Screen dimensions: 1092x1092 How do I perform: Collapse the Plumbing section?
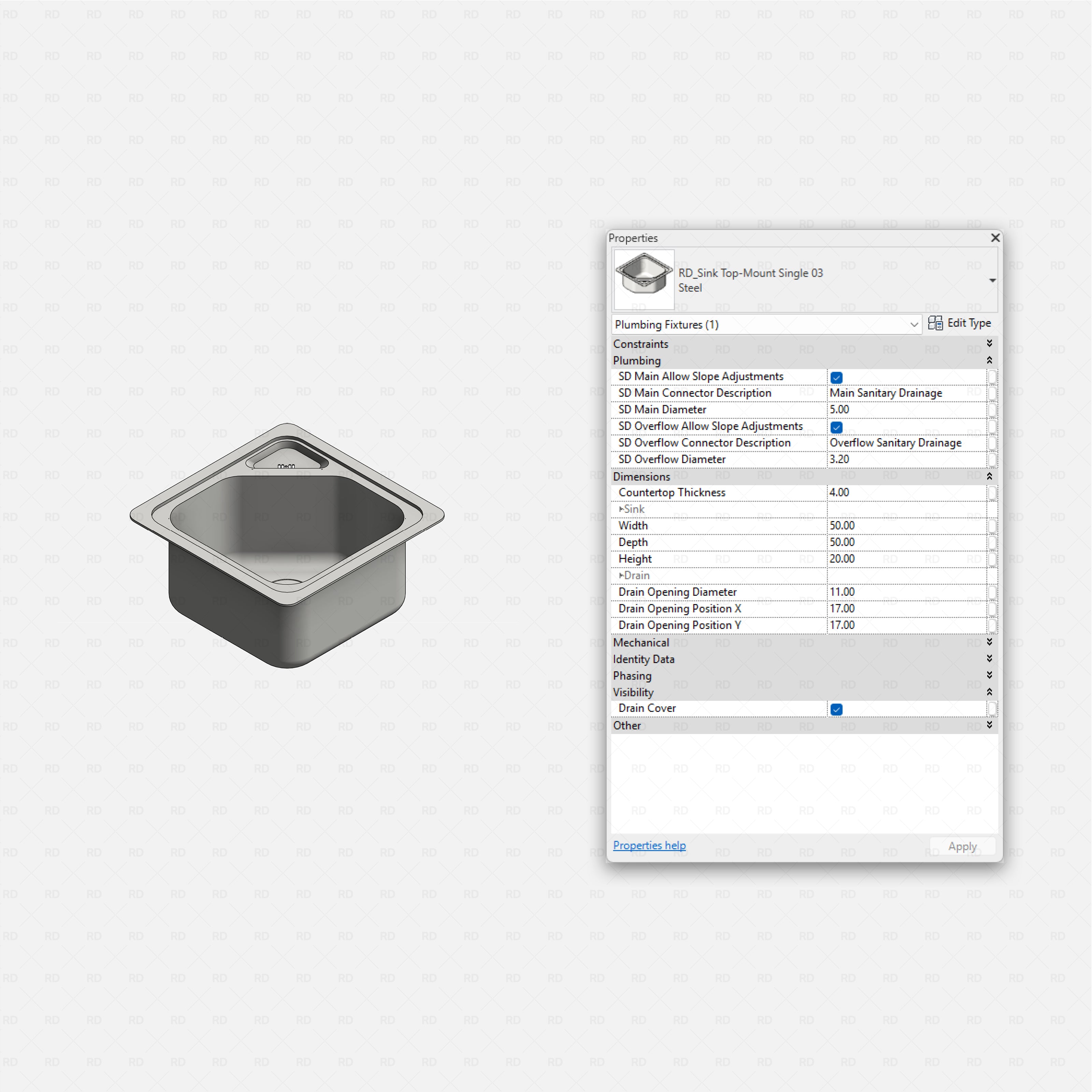click(x=990, y=361)
